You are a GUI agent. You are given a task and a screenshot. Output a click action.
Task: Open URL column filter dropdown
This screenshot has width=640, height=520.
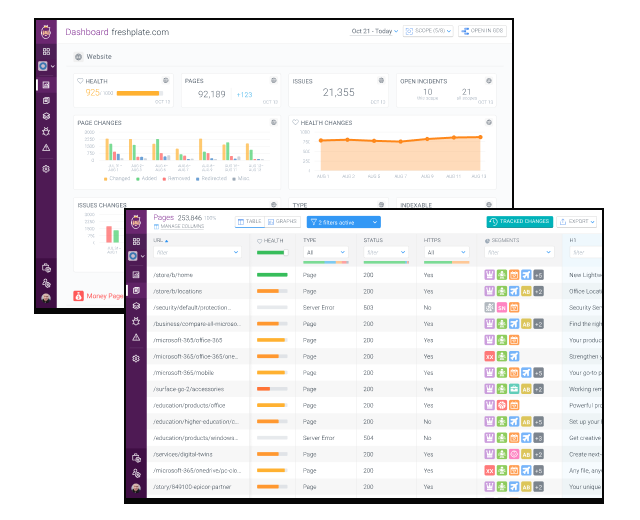coord(197,252)
